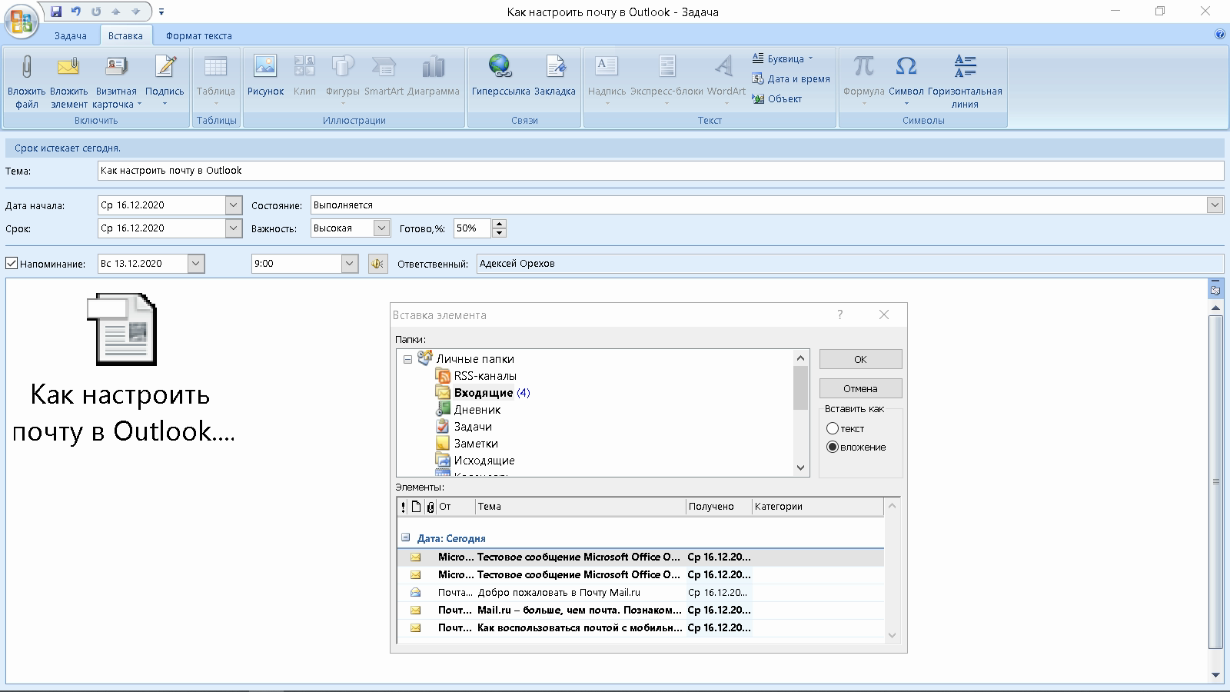Click the Attach File paperclip icon
The image size is (1230, 692).
coord(27,68)
